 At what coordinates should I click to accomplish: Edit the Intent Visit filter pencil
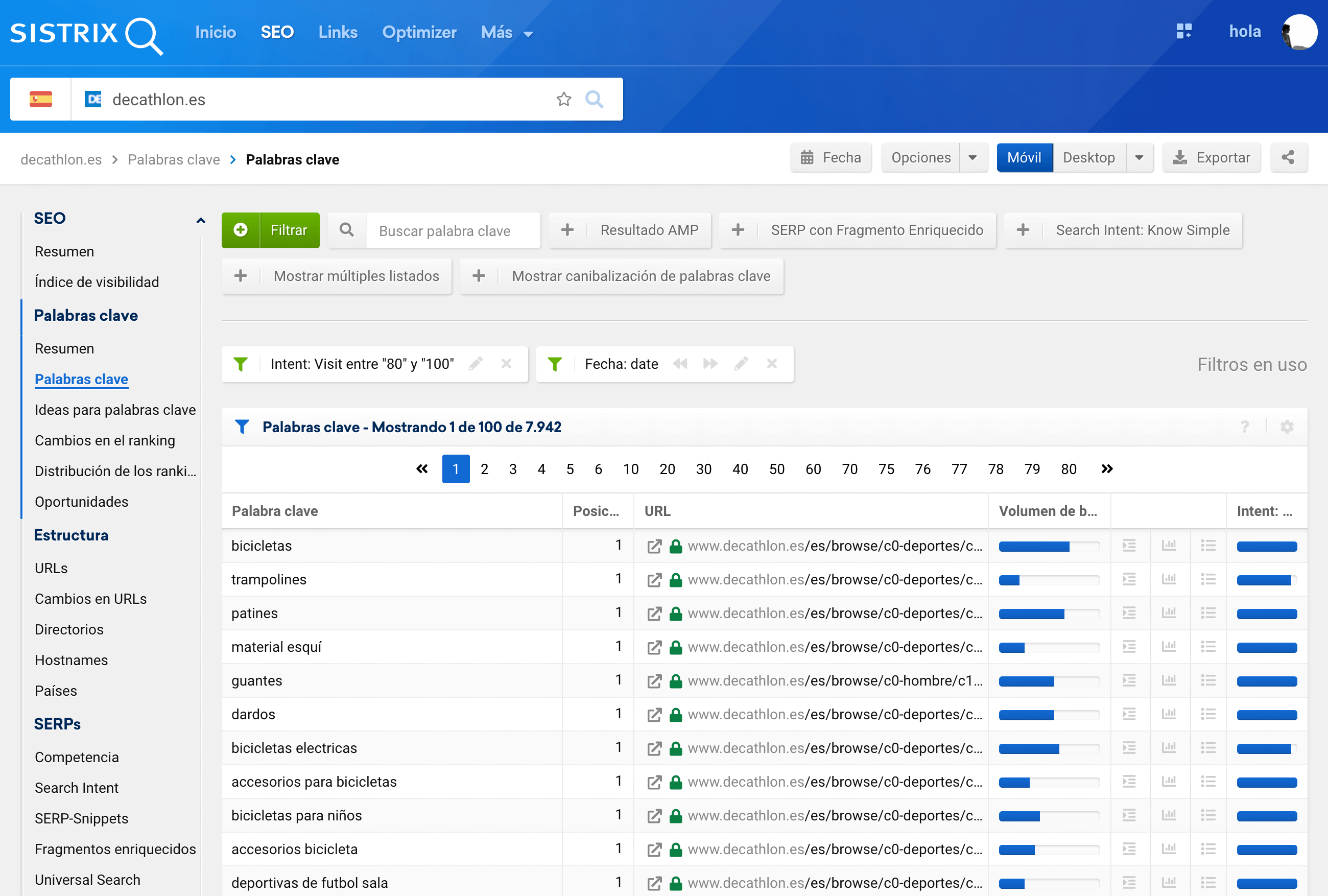click(475, 364)
